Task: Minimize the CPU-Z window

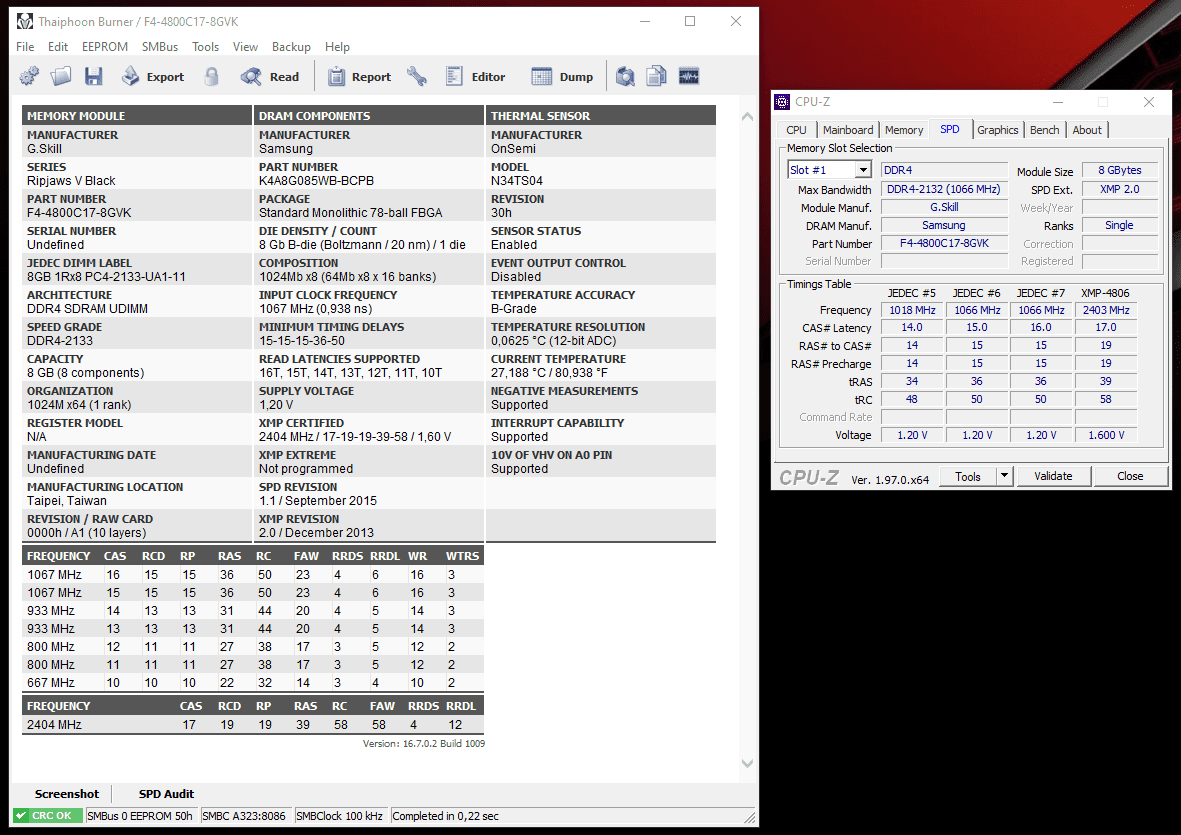Action: 1058,102
